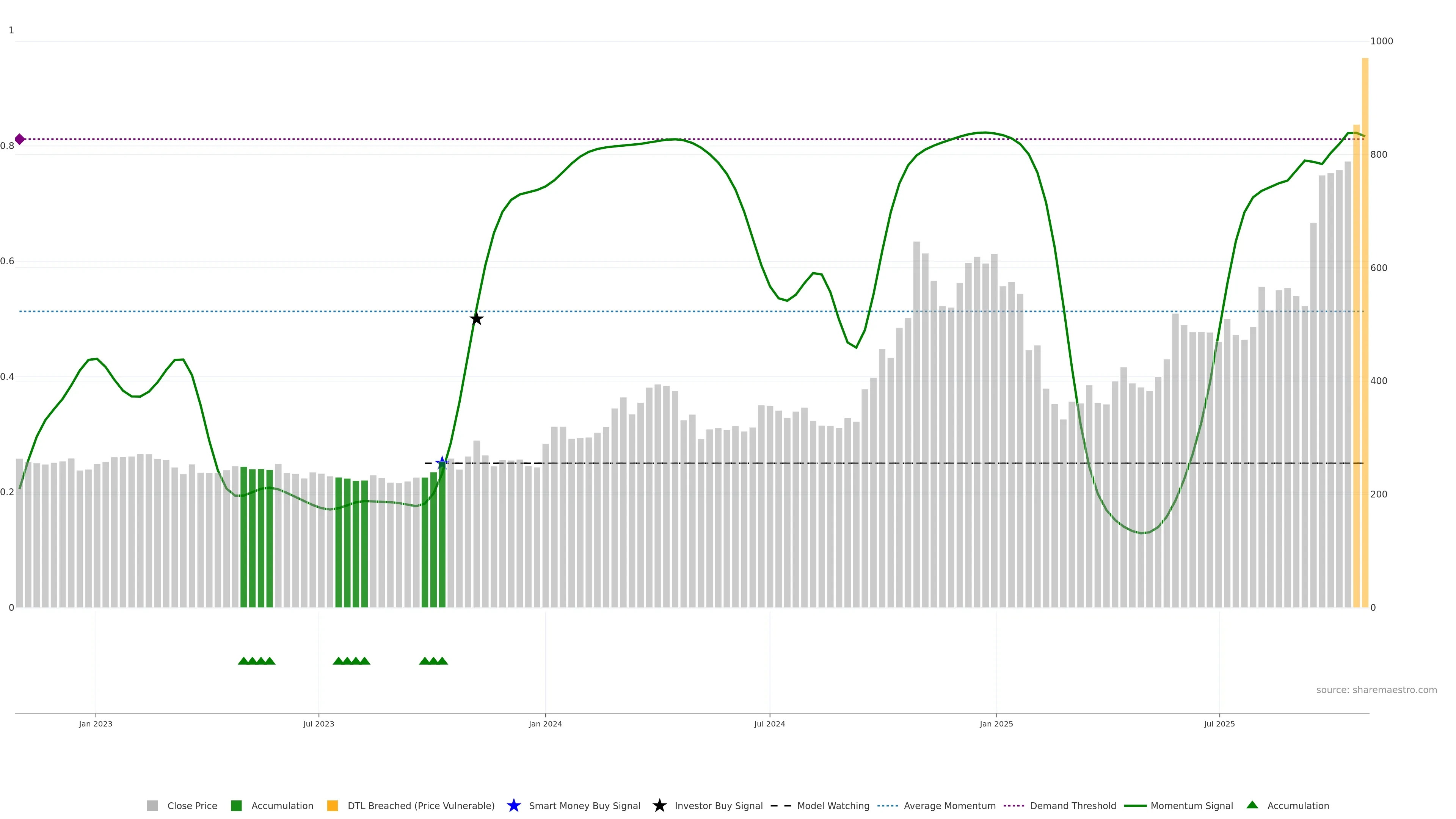Click the orange DTL Breached legend square

click(x=333, y=805)
